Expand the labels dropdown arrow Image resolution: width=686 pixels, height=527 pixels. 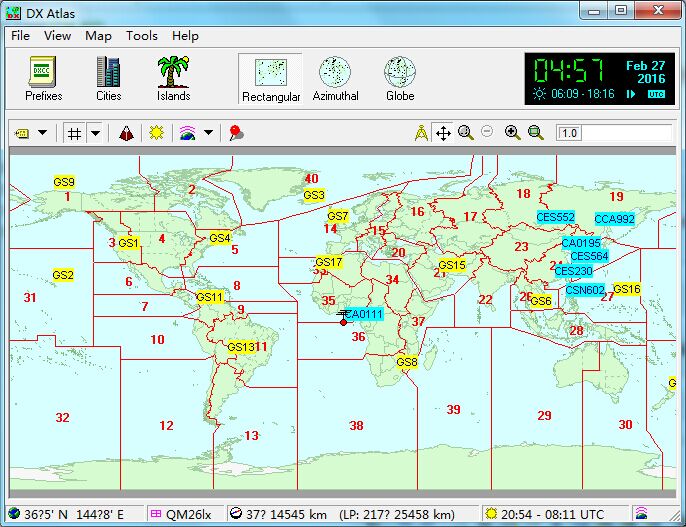point(42,133)
